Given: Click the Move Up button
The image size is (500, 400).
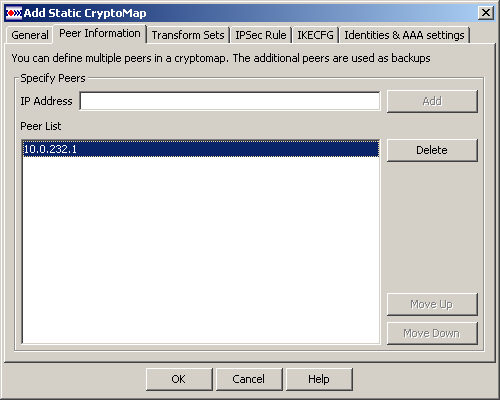Looking at the screenshot, I should (432, 304).
